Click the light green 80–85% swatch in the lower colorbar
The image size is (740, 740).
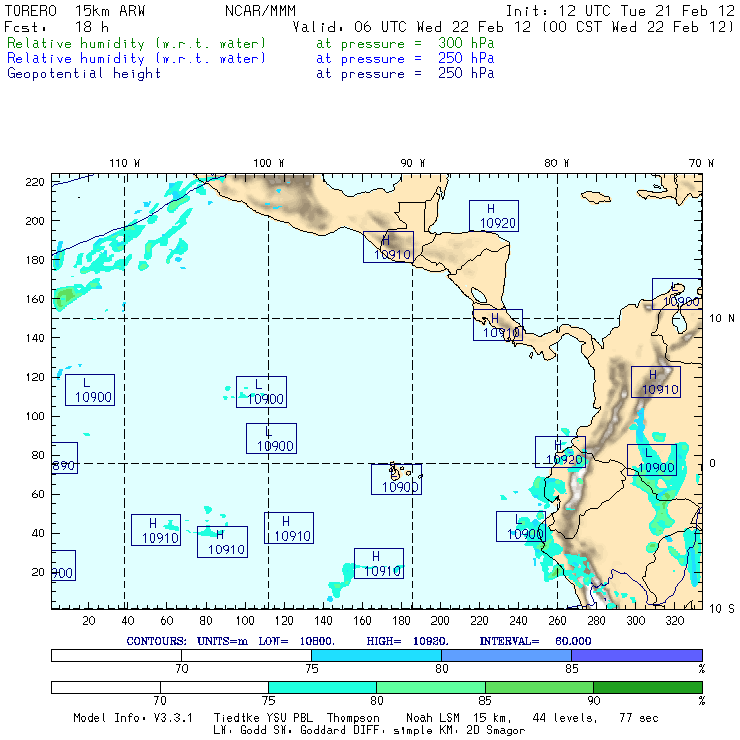pos(431,687)
